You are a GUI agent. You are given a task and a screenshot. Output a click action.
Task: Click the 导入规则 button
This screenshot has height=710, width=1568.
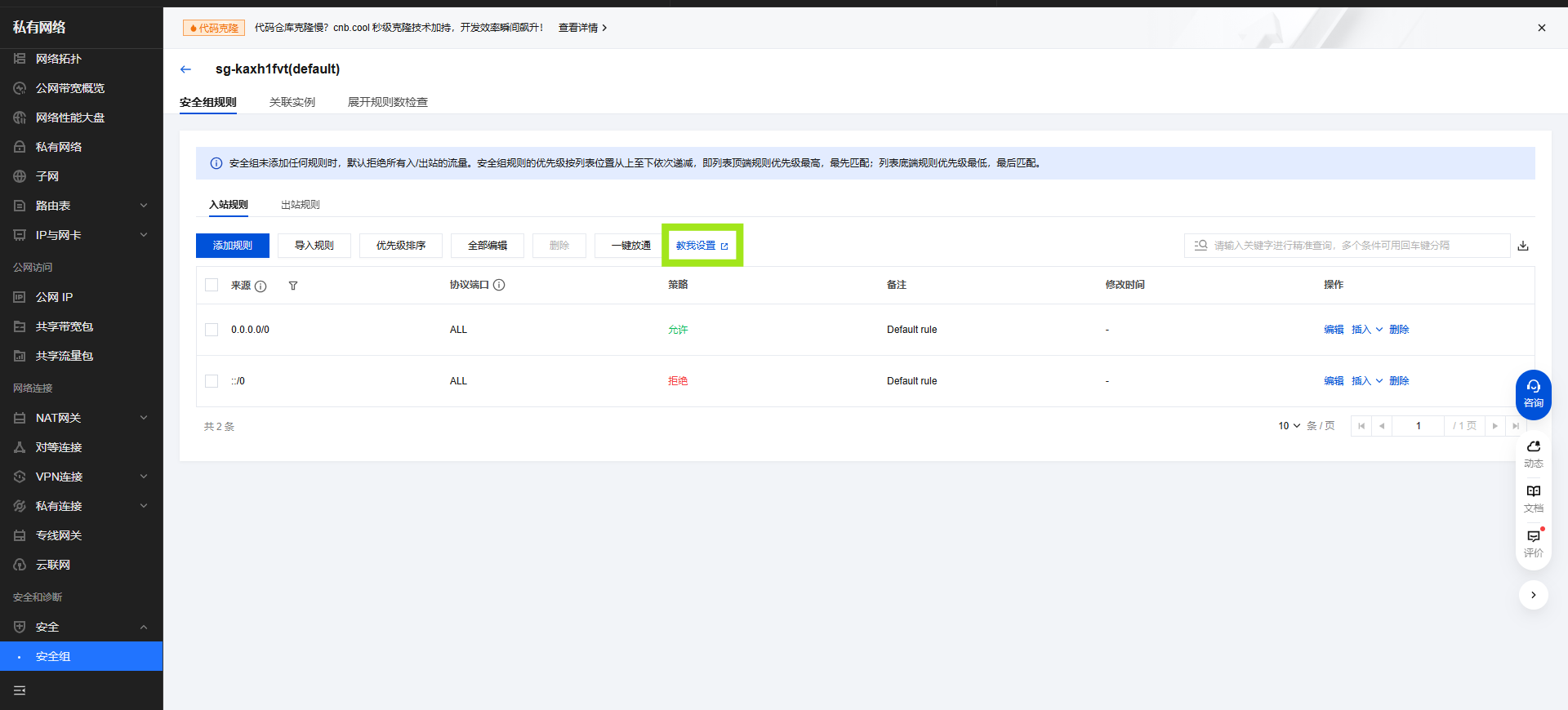[314, 246]
